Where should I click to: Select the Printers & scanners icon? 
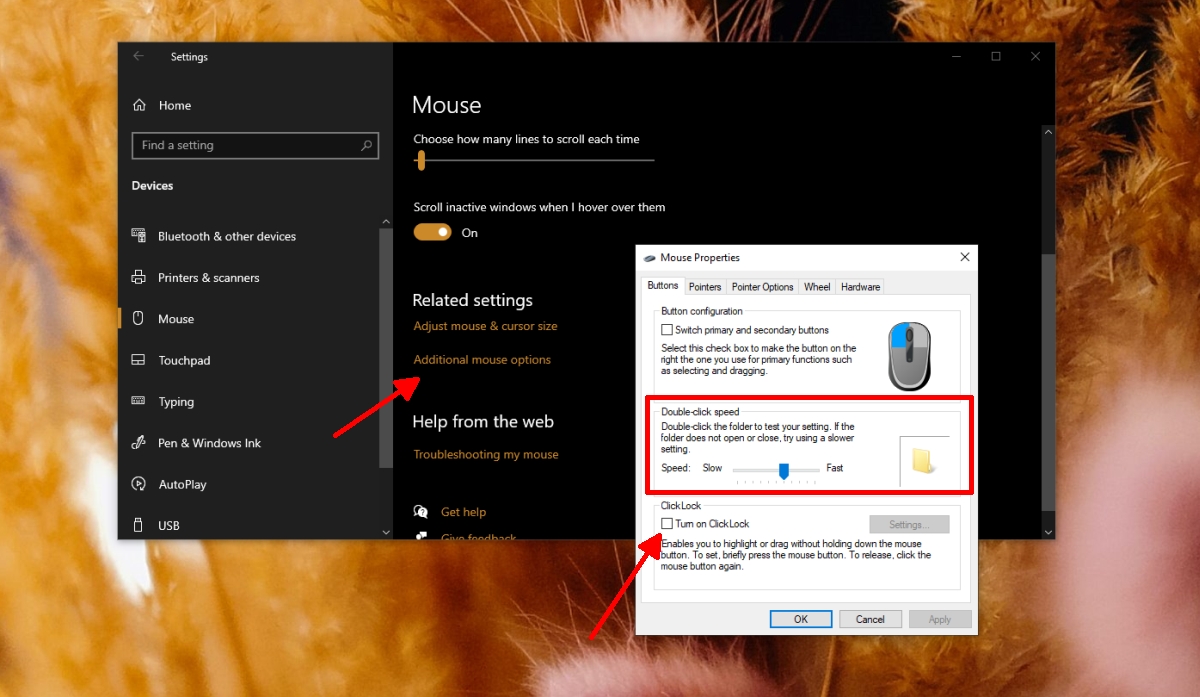tap(138, 277)
